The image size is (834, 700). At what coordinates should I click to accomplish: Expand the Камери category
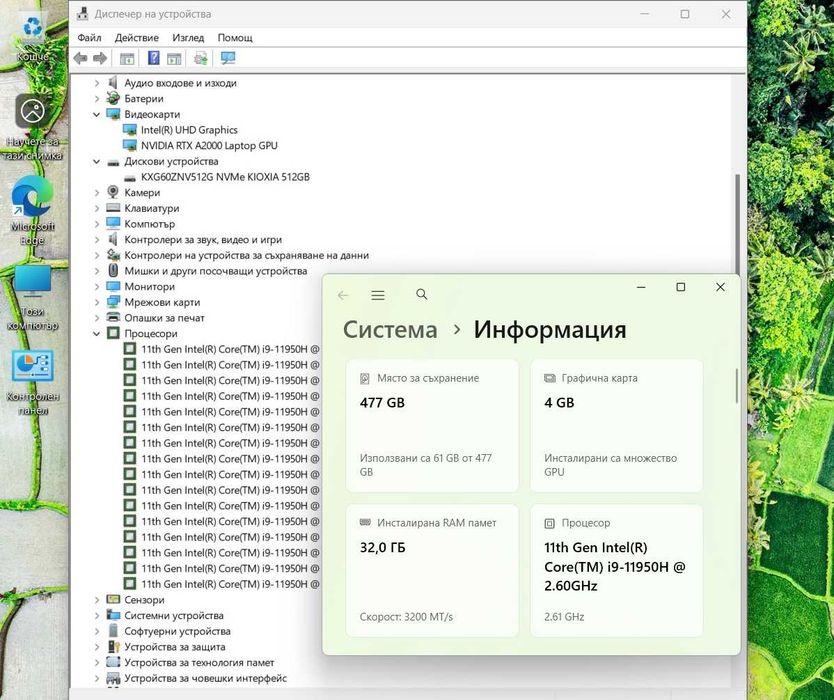point(96,193)
